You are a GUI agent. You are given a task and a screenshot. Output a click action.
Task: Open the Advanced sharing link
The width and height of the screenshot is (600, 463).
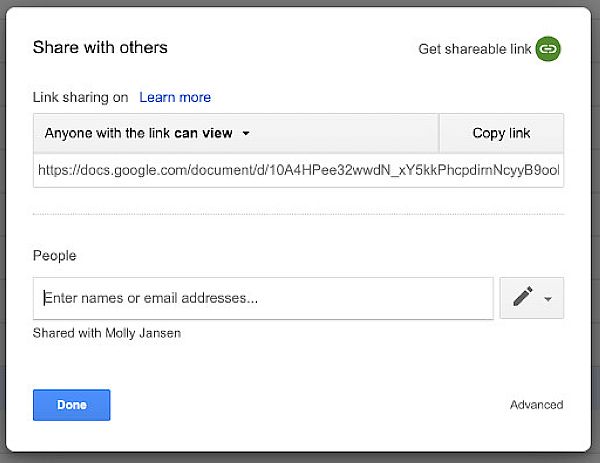536,405
